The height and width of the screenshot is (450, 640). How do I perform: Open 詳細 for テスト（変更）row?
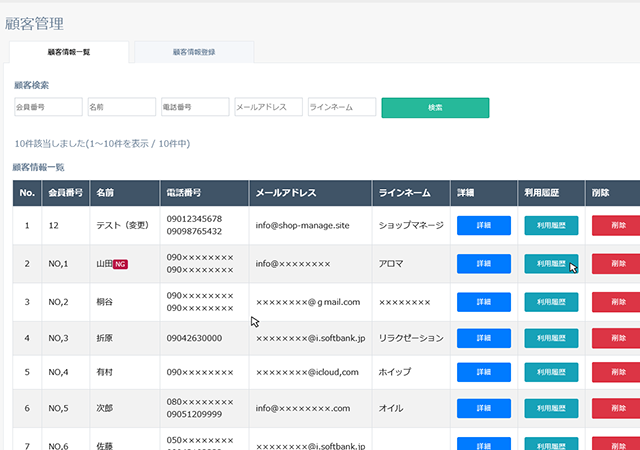[484, 225]
